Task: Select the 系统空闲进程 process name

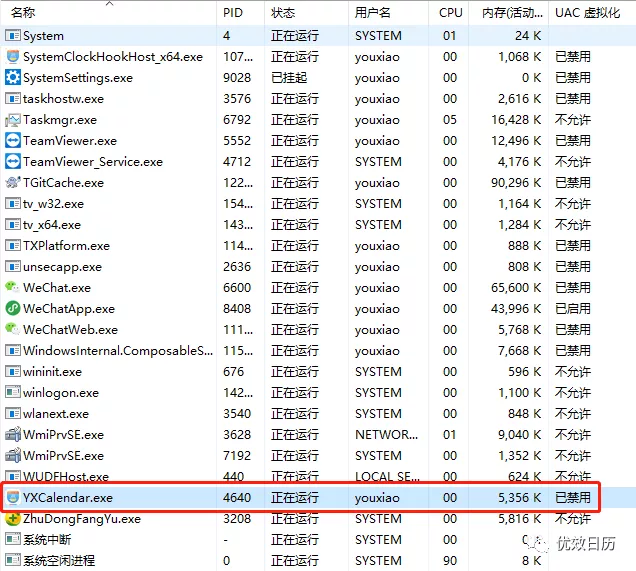Action: 59,560
